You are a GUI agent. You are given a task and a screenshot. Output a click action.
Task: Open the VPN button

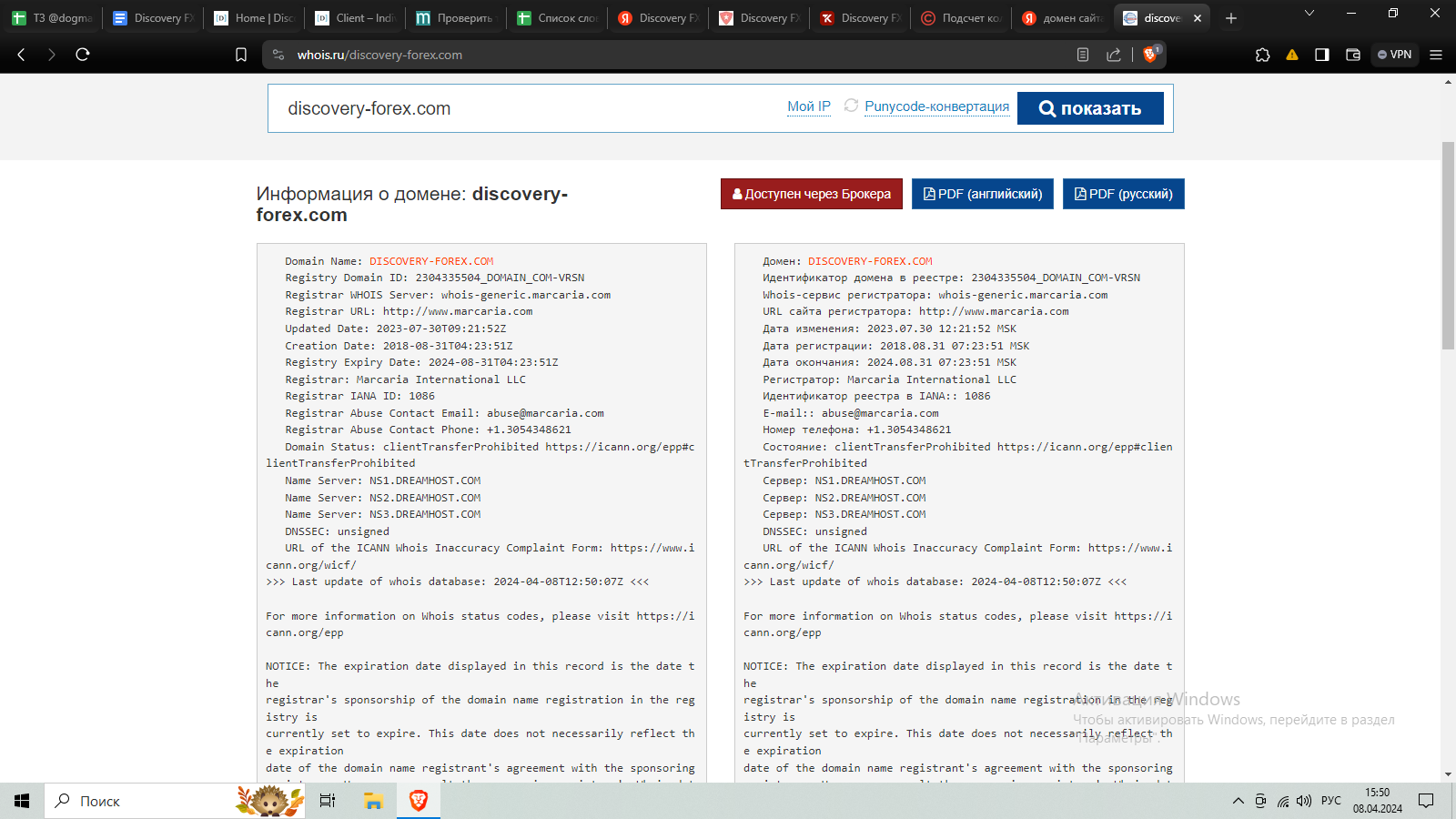(1395, 55)
